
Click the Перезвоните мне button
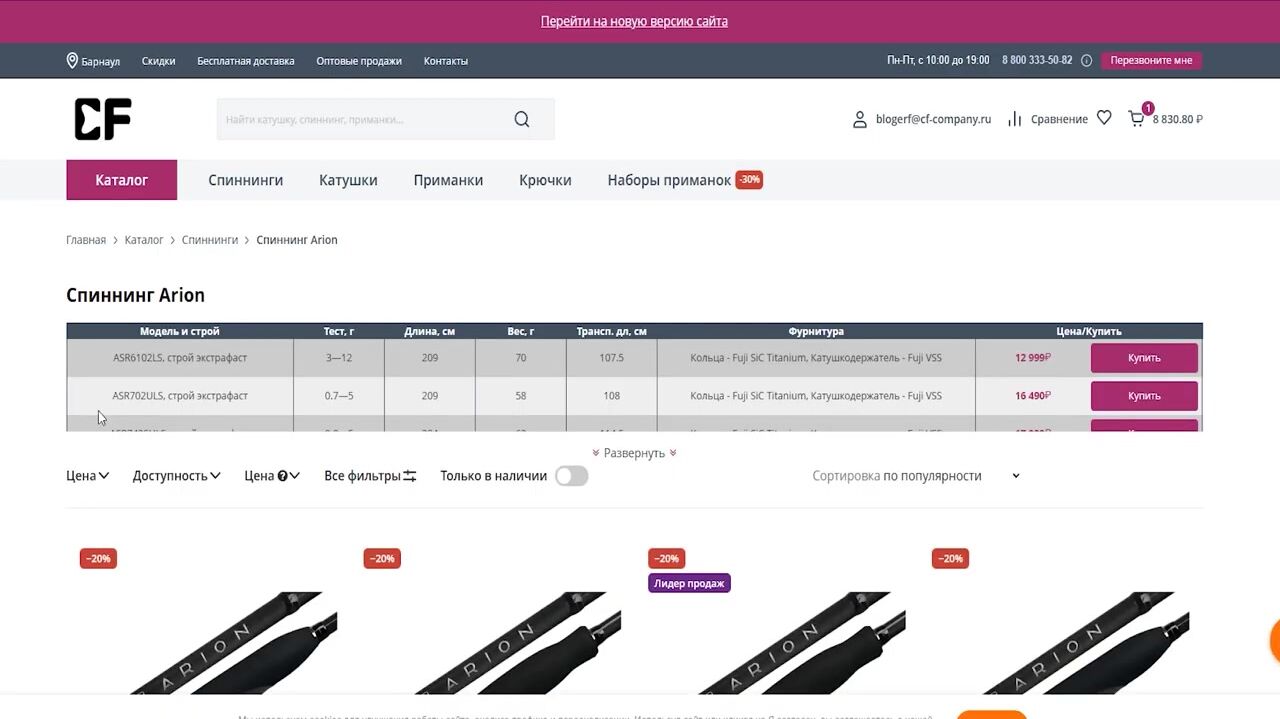point(1151,61)
